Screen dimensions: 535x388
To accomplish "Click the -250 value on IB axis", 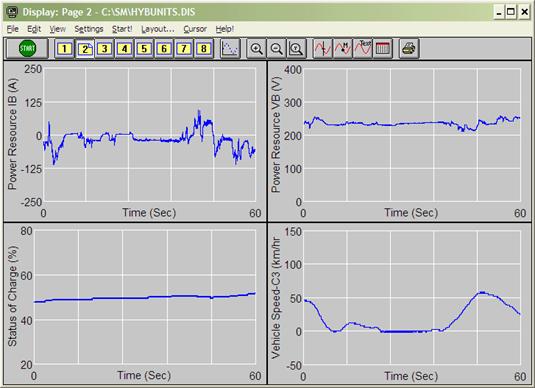I will coord(31,202).
